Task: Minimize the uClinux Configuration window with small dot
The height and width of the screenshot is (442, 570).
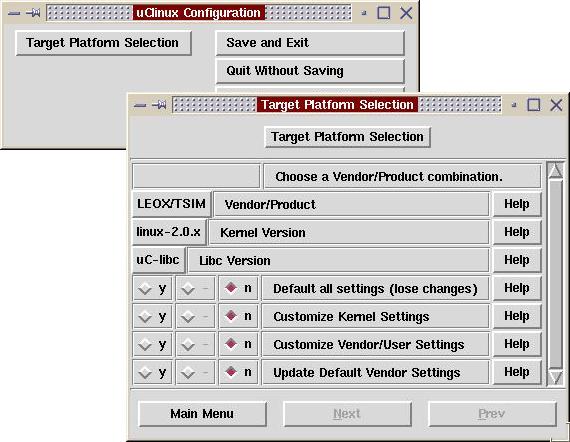Action: [x=364, y=13]
